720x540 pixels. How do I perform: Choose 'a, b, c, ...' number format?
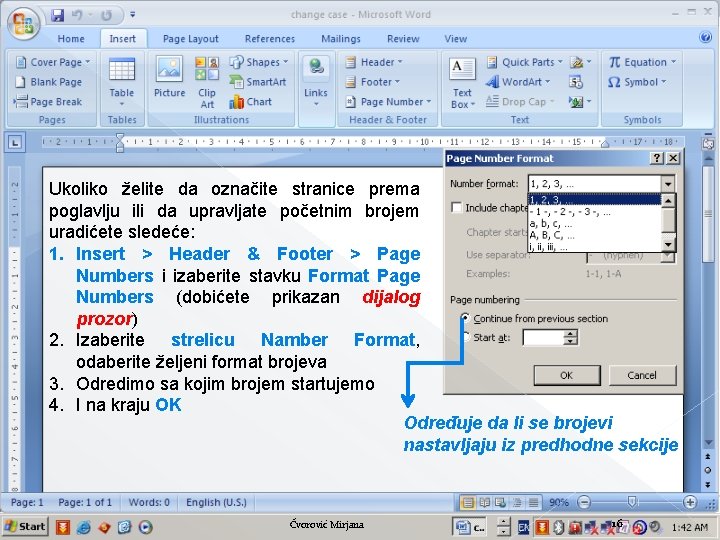click(594, 224)
